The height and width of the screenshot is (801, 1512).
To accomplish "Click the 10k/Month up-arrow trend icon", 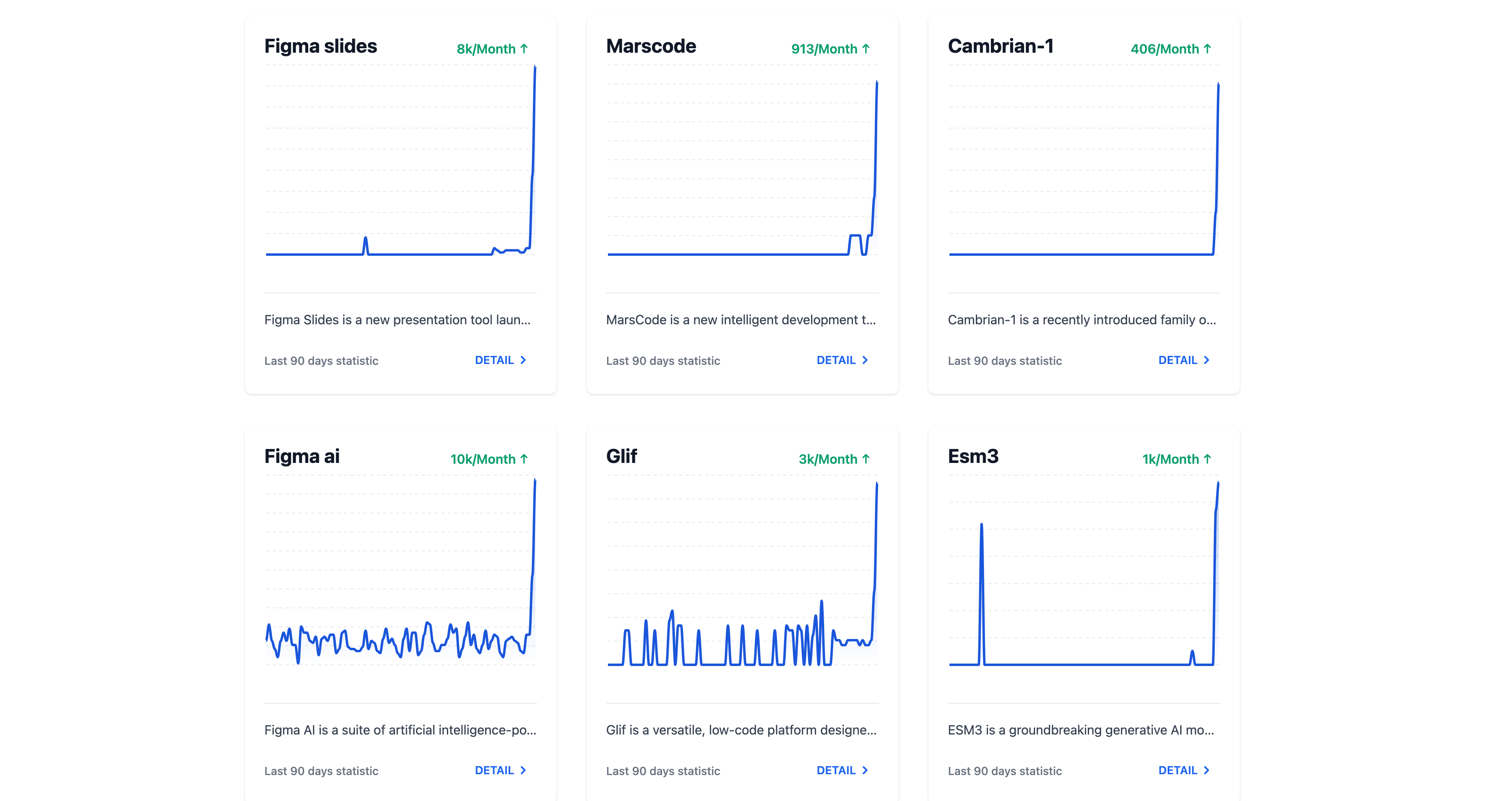I will point(524,459).
